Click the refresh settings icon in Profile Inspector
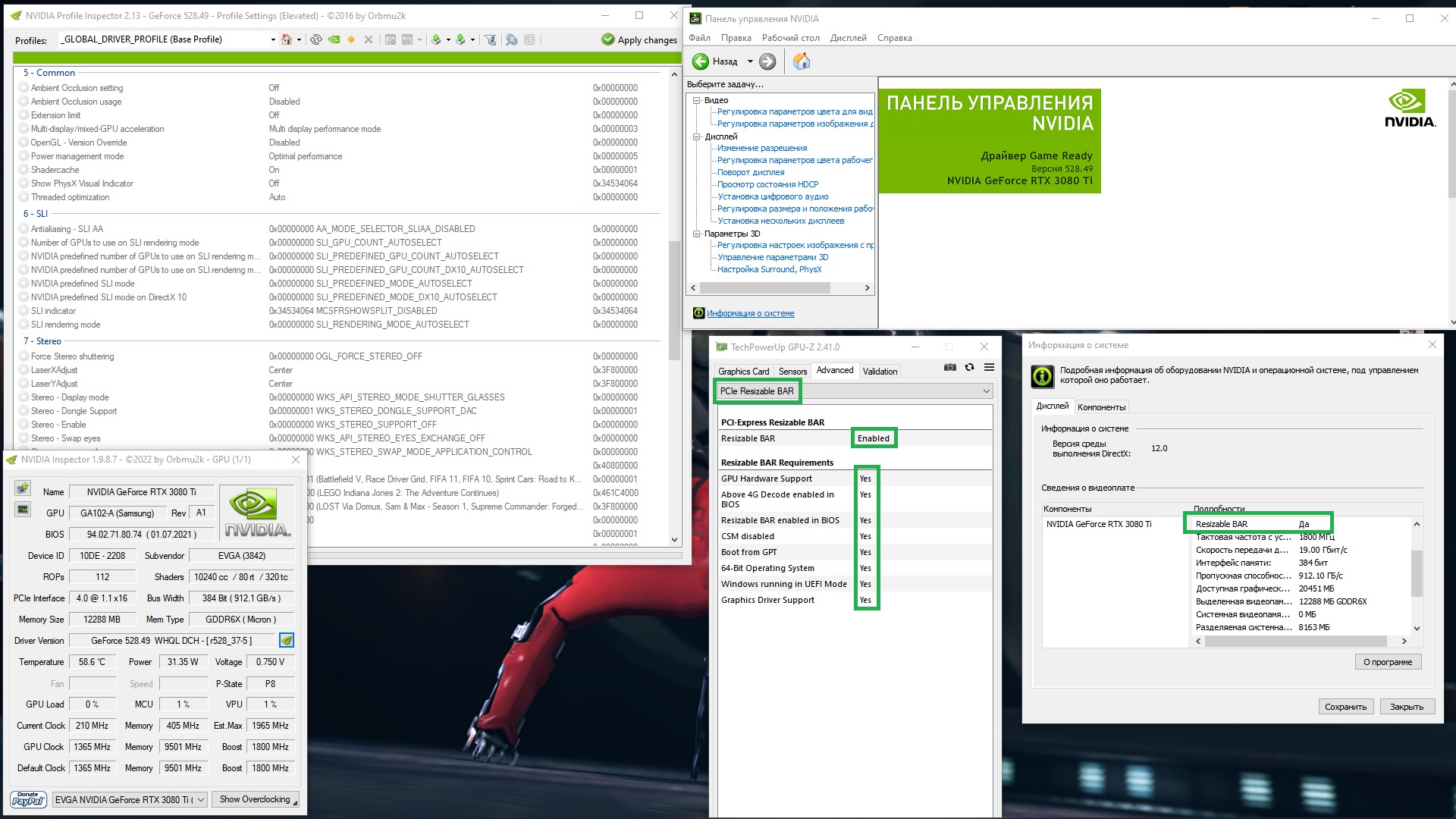This screenshot has width=1456, height=819. click(316, 39)
